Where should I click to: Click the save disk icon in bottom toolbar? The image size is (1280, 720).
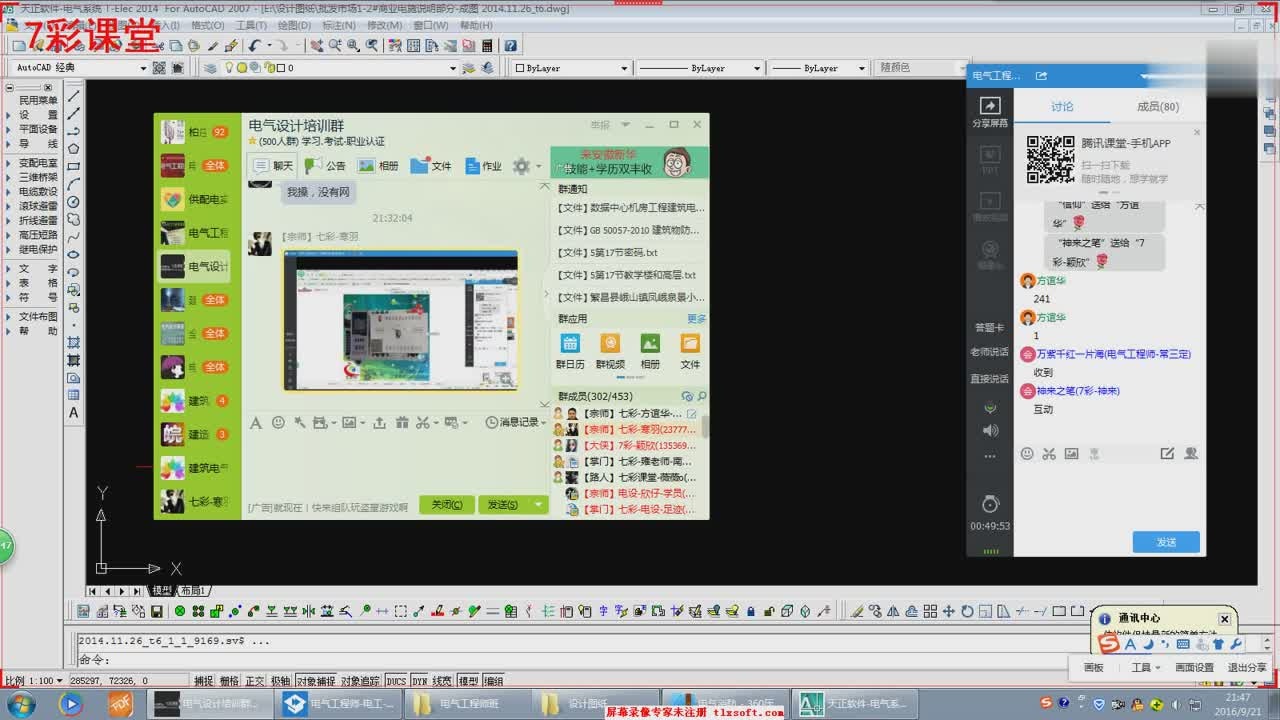click(156, 611)
